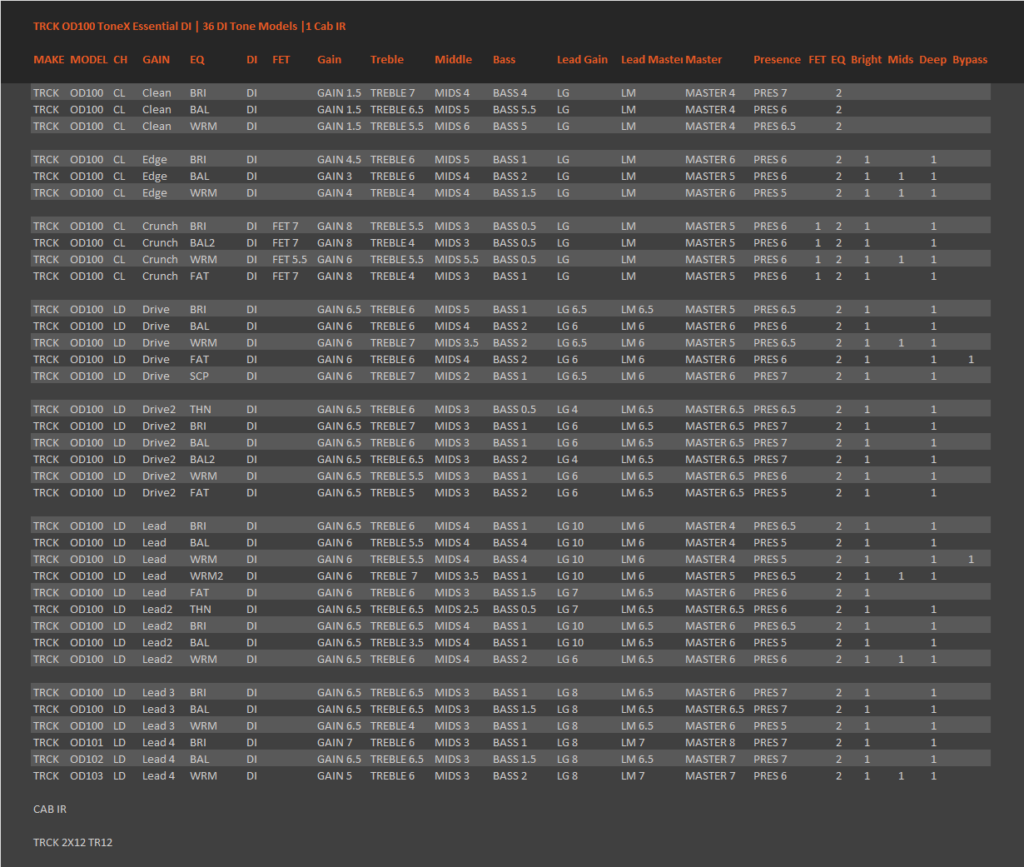Image resolution: width=1024 pixels, height=867 pixels.
Task: Select 'LG 4' in the Drive2 BAL2 row
Action: coord(567,460)
